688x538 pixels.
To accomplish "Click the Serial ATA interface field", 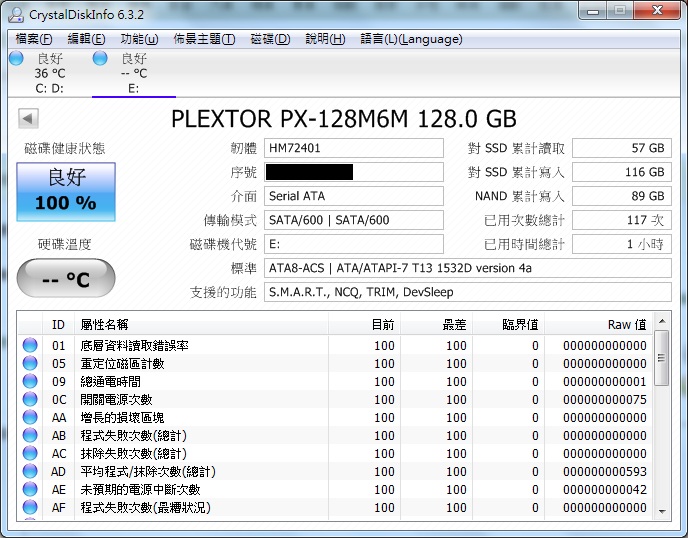I will click(354, 196).
